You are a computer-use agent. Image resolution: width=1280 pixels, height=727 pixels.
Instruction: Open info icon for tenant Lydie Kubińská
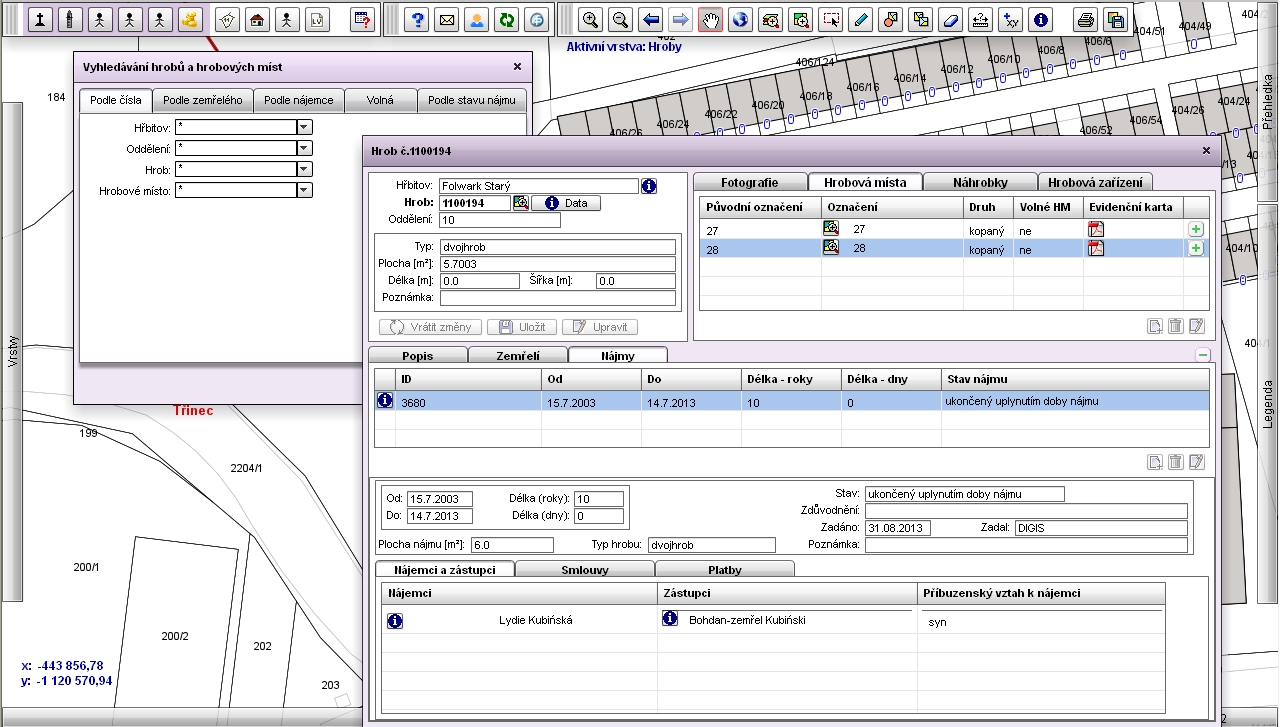pyautogui.click(x=395, y=621)
